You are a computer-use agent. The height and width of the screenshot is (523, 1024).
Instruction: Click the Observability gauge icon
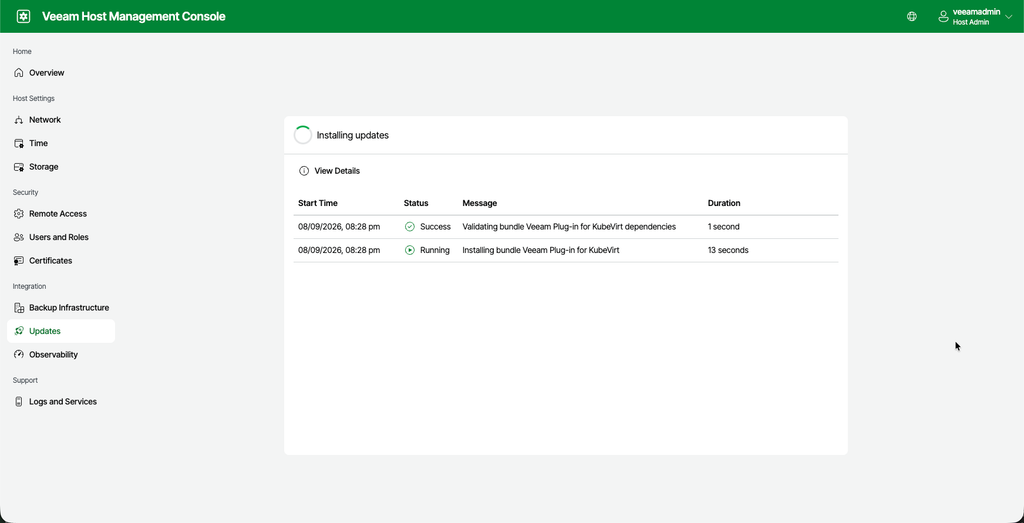(x=19, y=355)
